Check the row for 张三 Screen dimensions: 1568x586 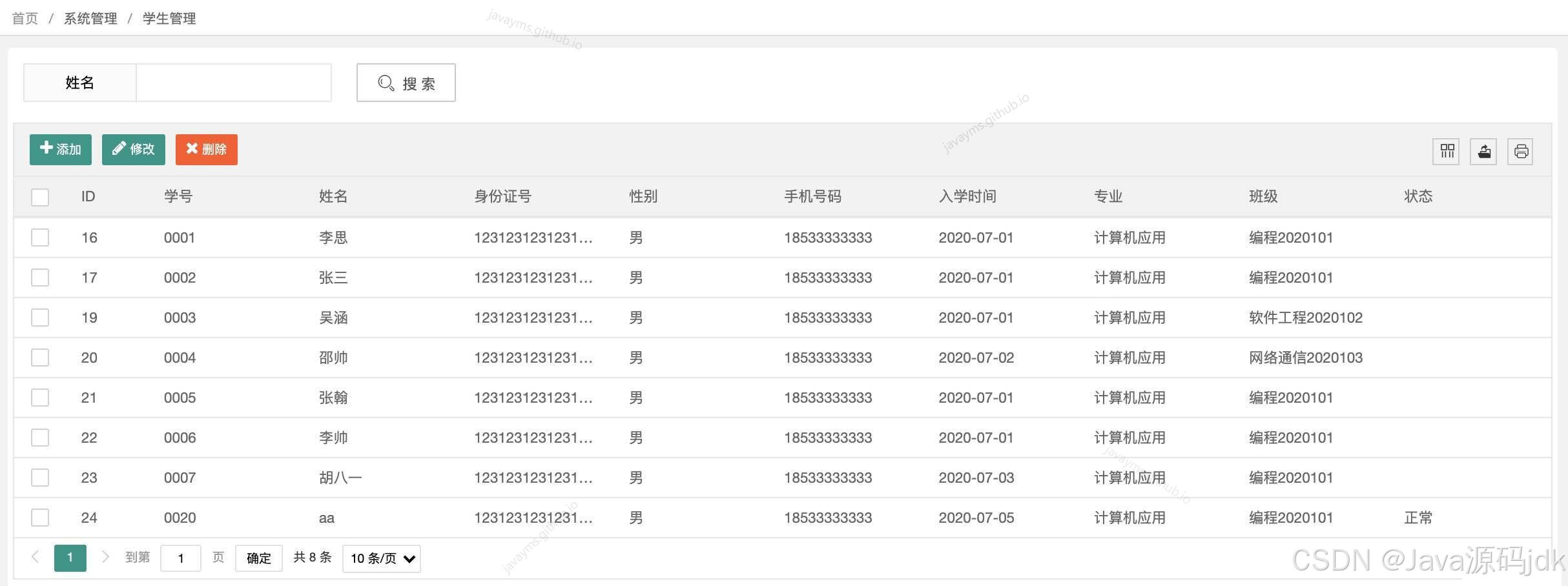[40, 278]
